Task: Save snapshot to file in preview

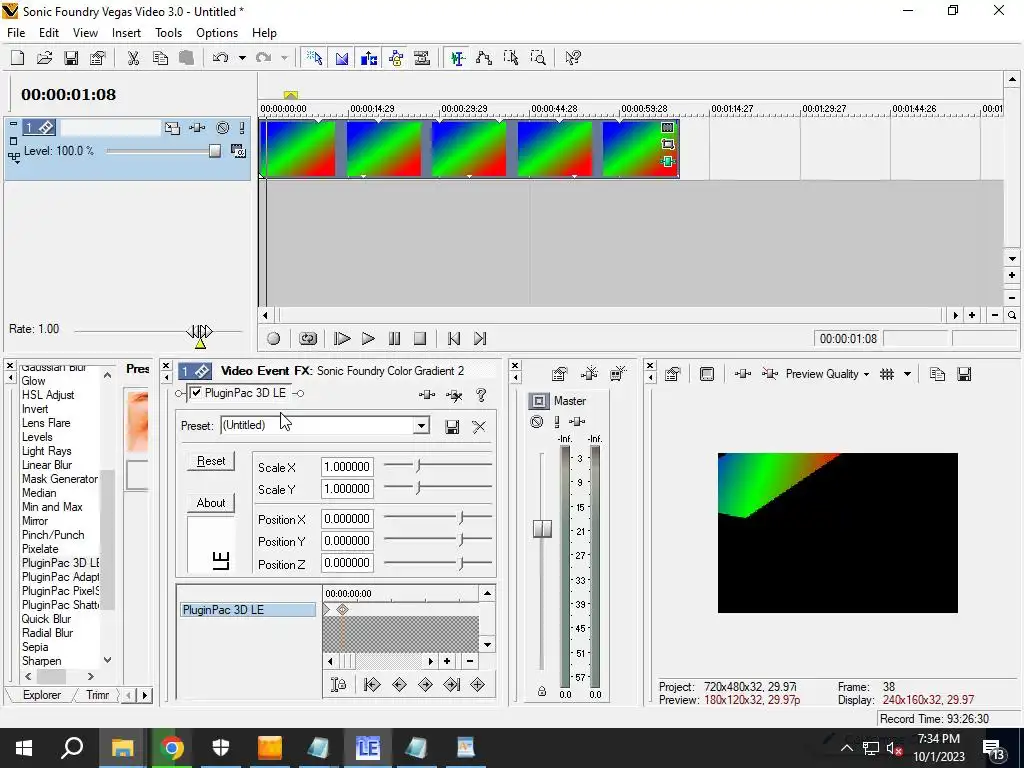Action: click(964, 374)
